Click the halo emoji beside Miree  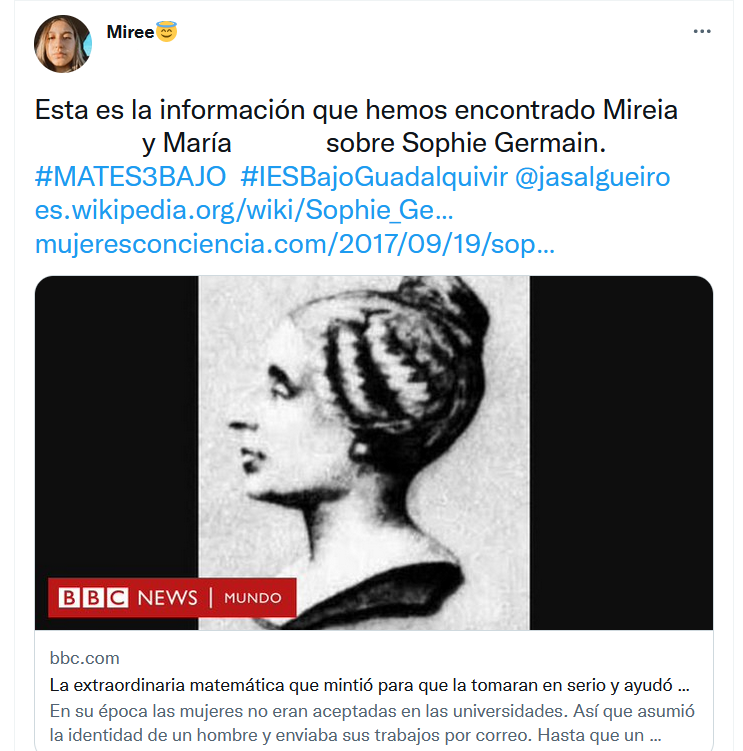coord(167,32)
